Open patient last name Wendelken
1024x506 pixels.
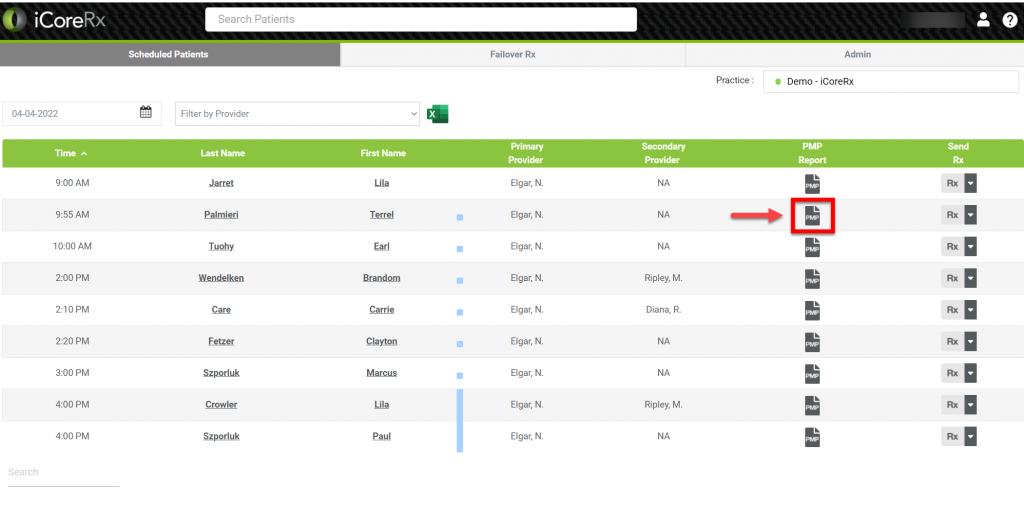tap(221, 278)
